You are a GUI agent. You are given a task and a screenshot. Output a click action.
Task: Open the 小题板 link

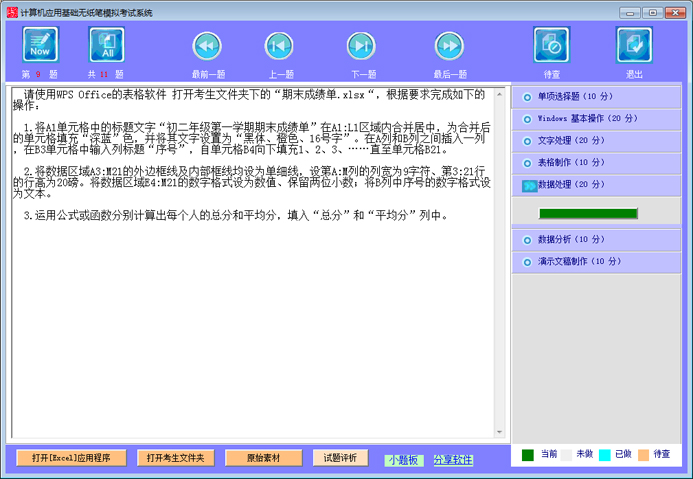pos(403,460)
